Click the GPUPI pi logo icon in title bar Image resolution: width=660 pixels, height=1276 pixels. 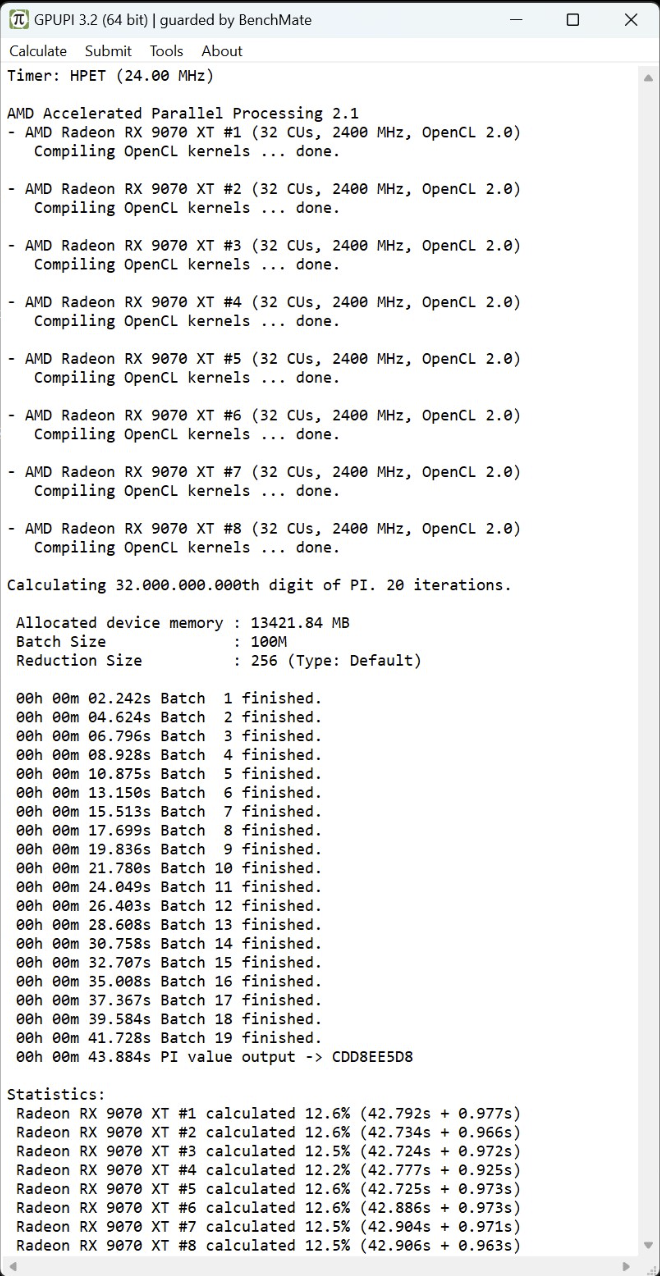click(19, 19)
